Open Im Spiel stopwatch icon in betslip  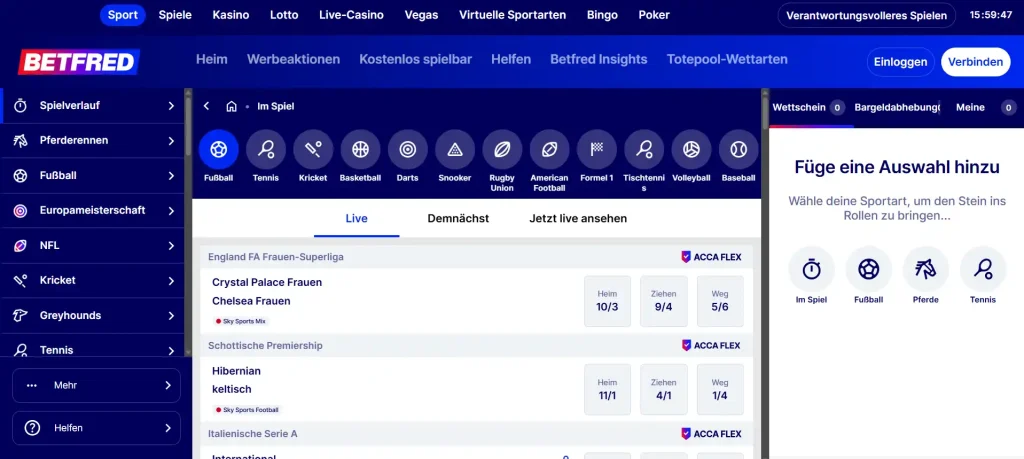[811, 269]
